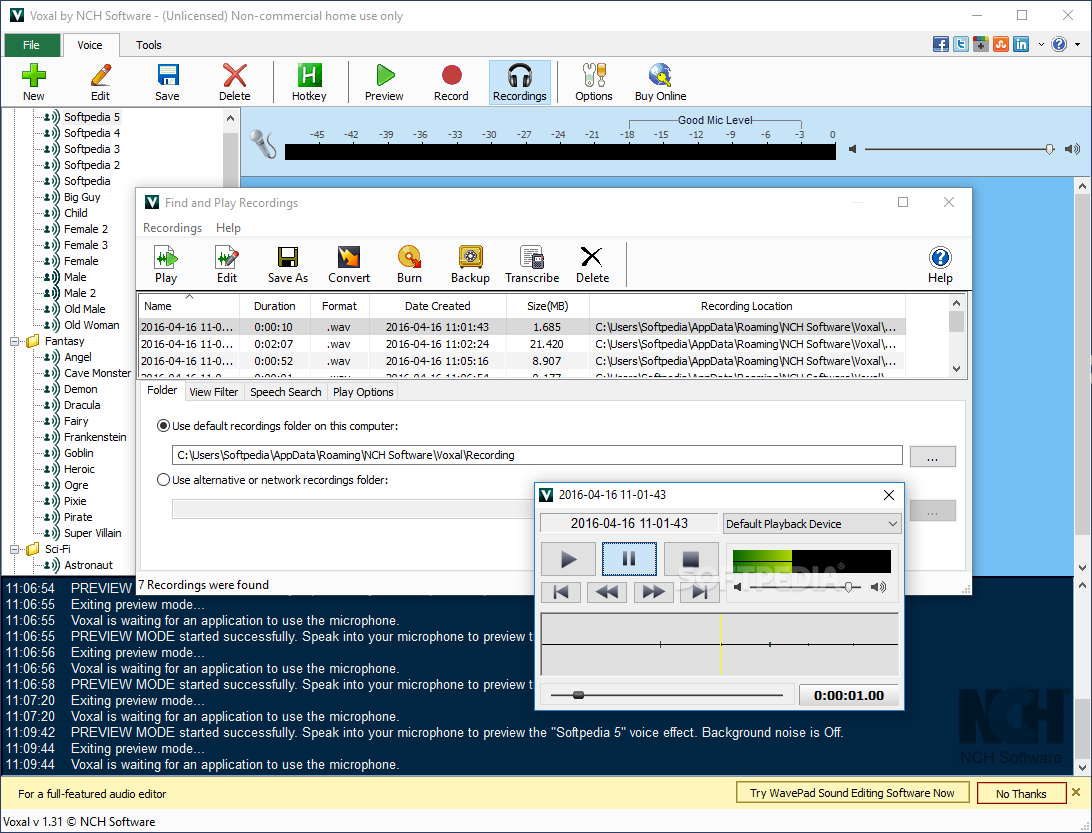Open social share dropdown arrow
The height and width of the screenshot is (833, 1092).
click(x=1041, y=45)
